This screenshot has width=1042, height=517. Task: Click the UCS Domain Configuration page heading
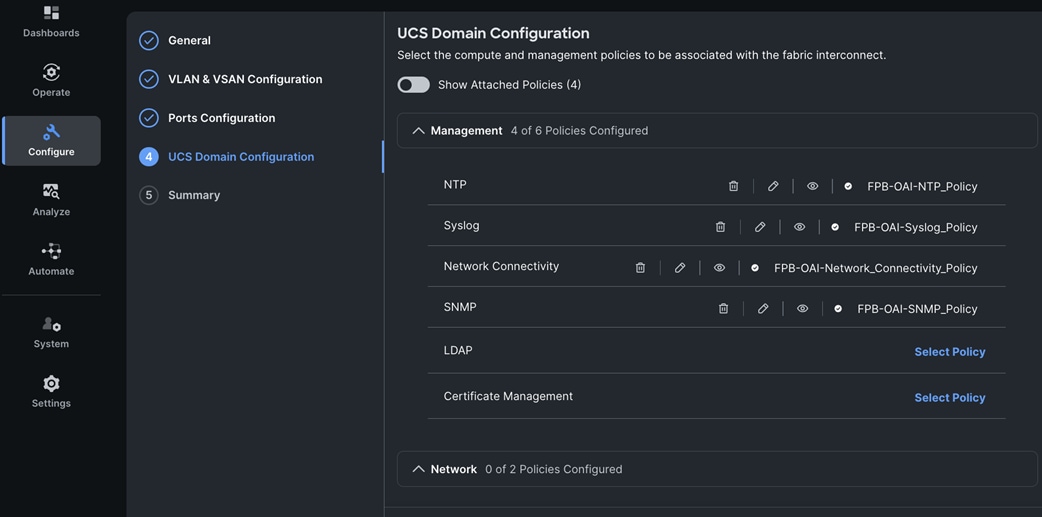coord(493,33)
